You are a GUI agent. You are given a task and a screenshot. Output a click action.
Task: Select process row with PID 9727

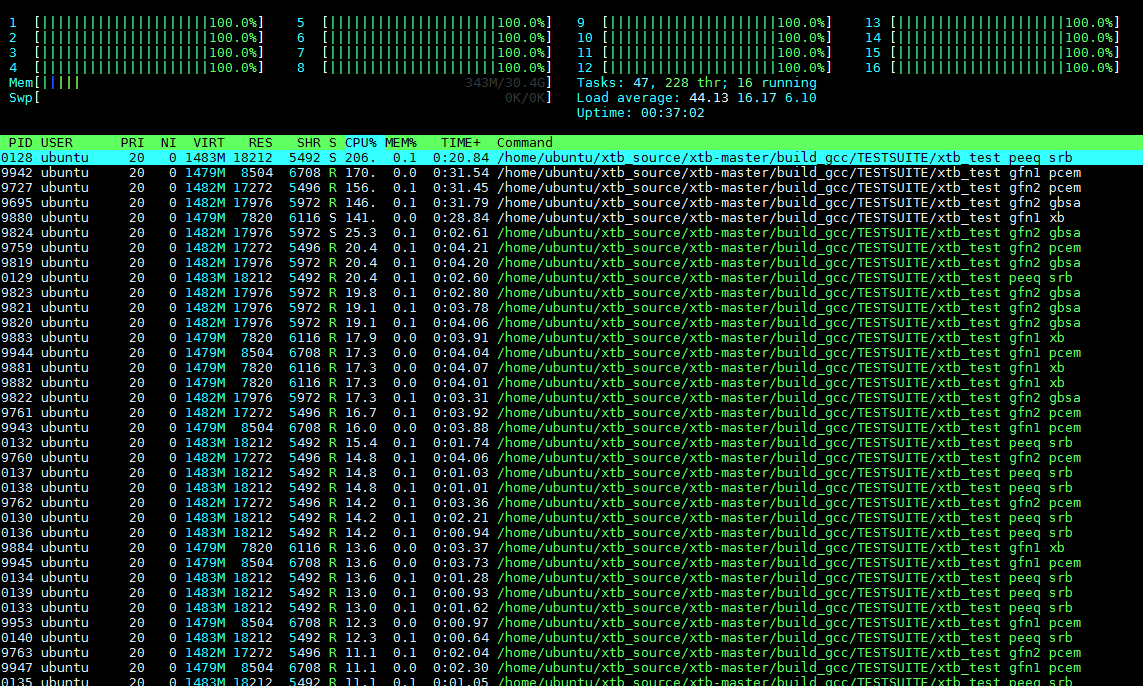(572, 187)
